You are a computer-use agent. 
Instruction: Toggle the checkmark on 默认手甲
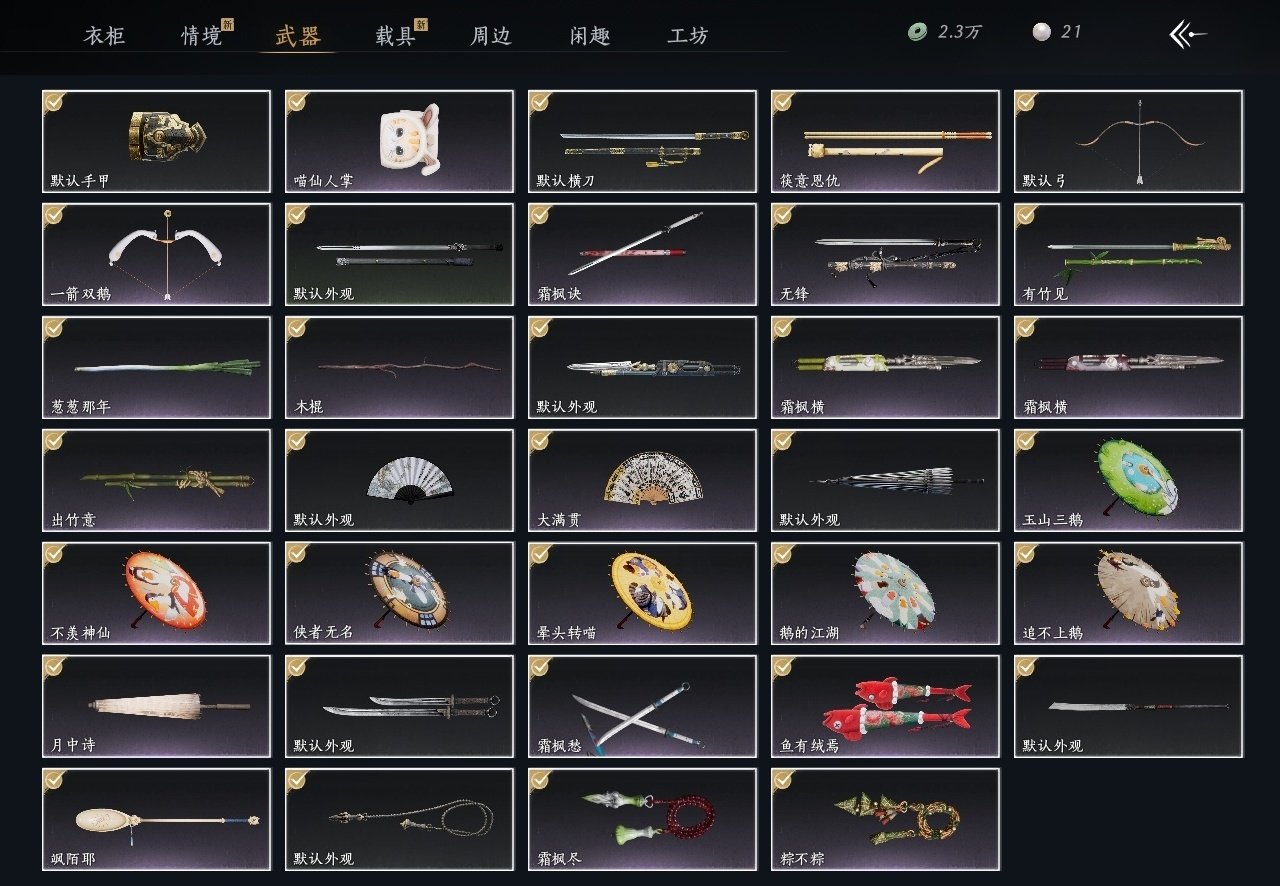coord(54,101)
